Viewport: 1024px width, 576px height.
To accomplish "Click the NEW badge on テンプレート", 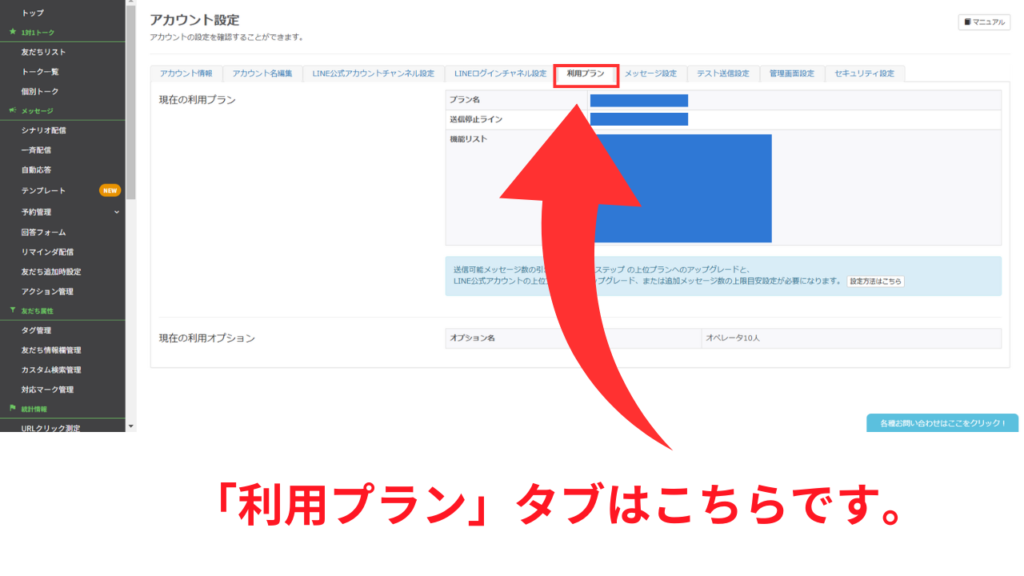I will [110, 190].
